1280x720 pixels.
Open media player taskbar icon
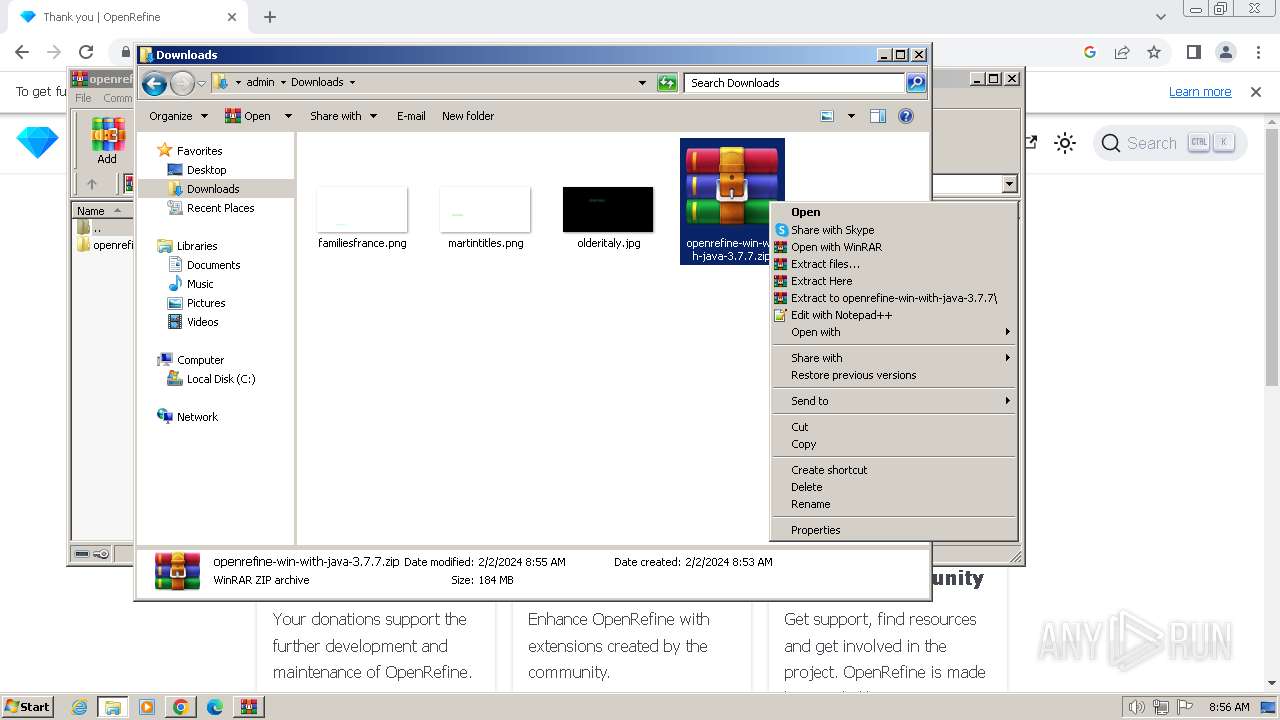[147, 707]
